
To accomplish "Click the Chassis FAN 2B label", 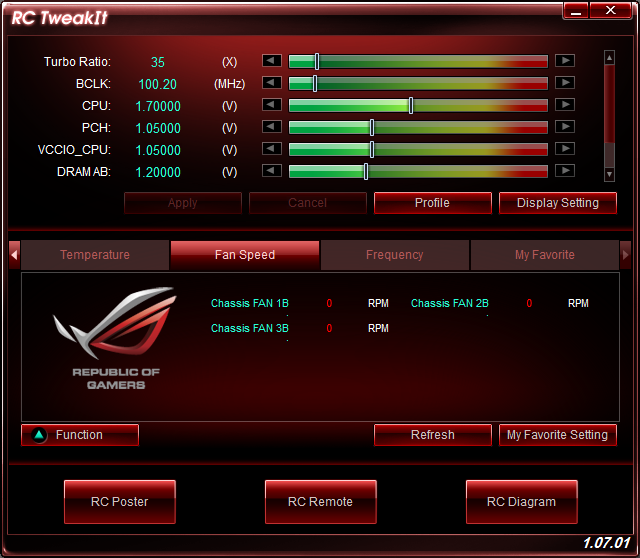I will tap(450, 303).
